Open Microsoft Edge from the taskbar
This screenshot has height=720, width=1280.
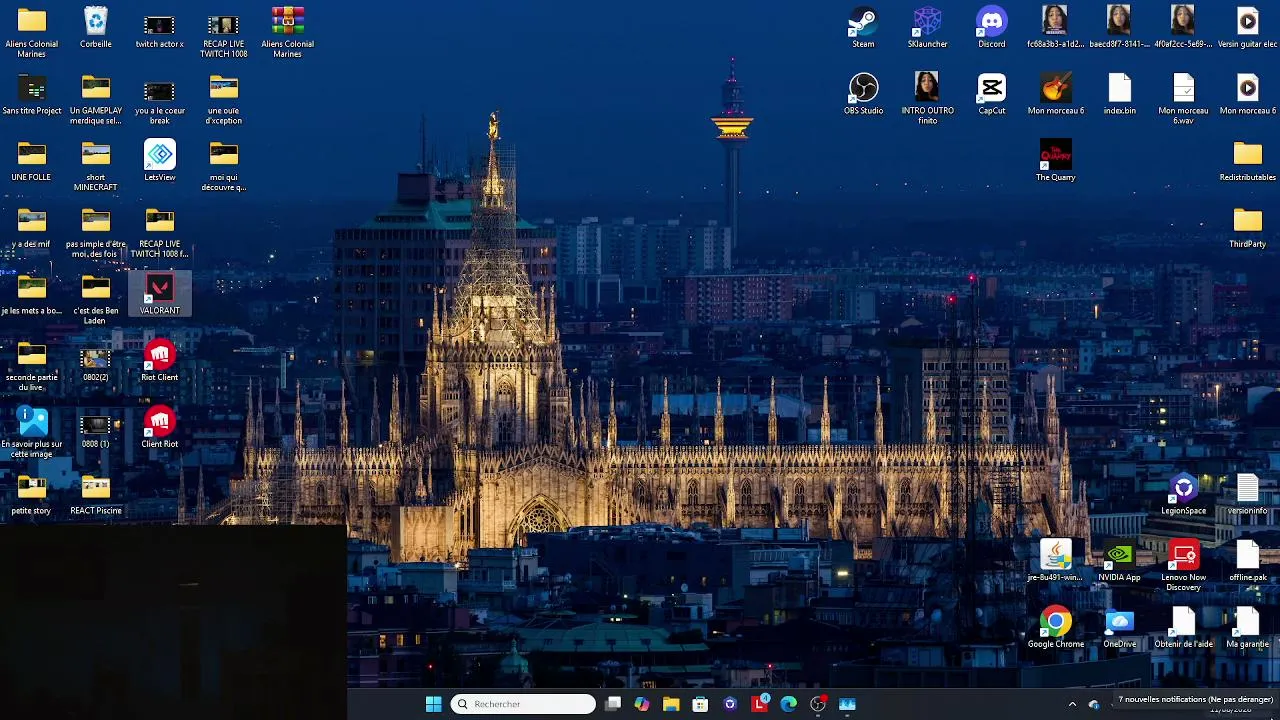coord(788,704)
